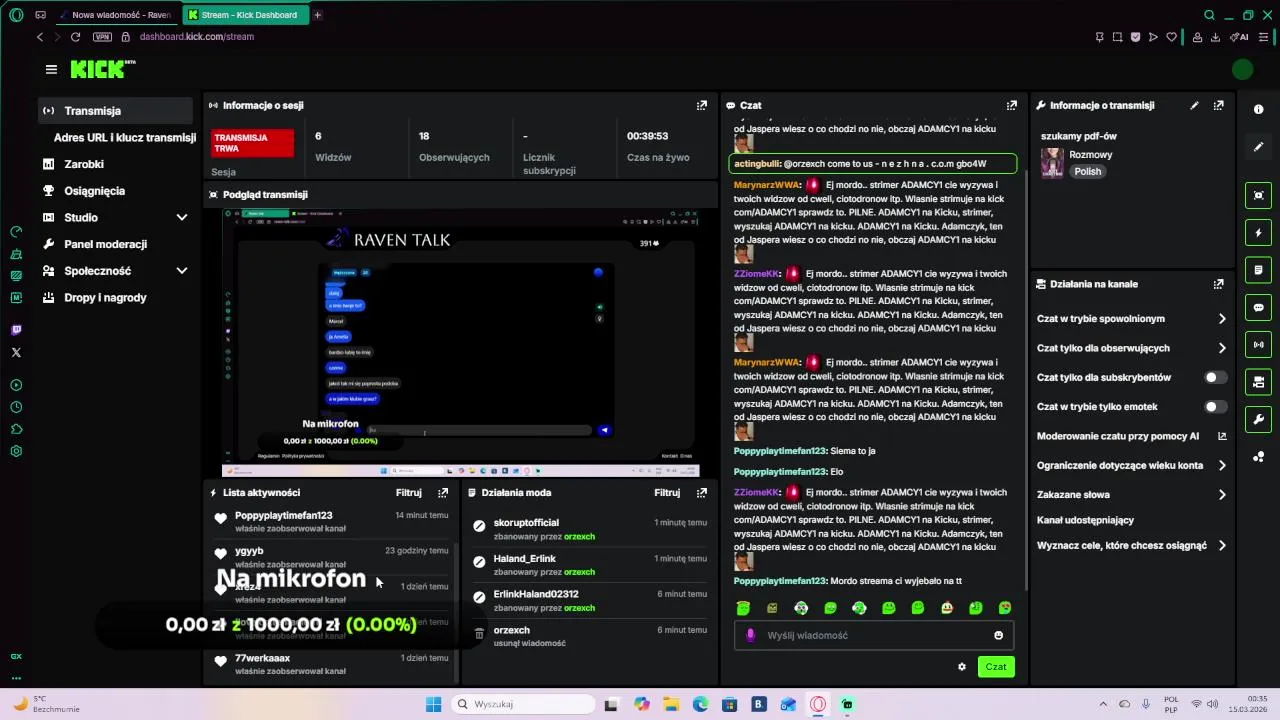The width and height of the screenshot is (1280, 720).
Task: Open Adres URL i klucz transmisji
Action: pyautogui.click(x=124, y=137)
